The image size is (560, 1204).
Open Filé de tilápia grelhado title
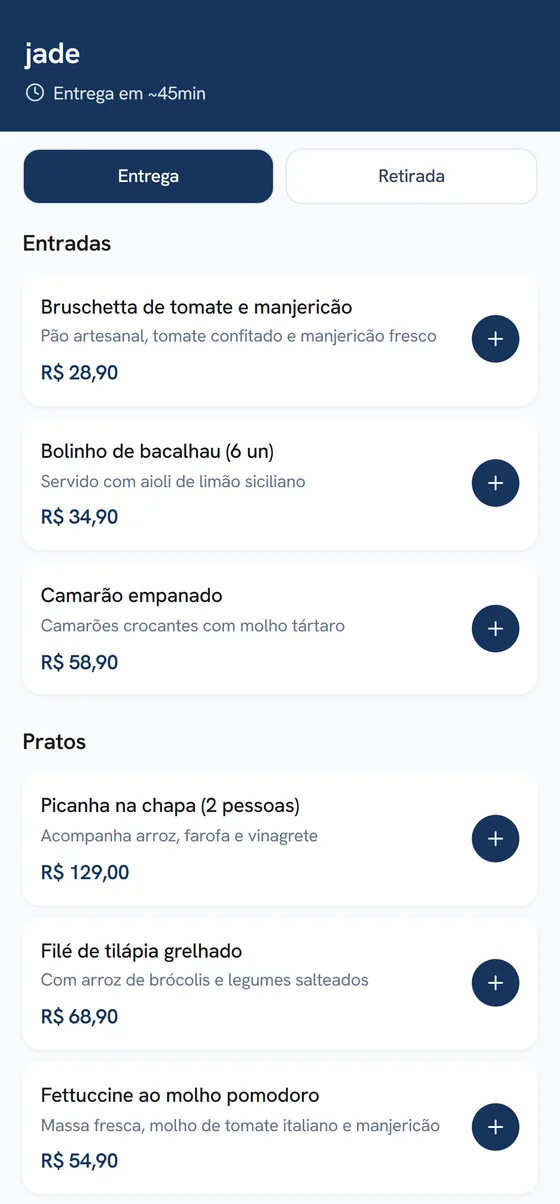141,951
